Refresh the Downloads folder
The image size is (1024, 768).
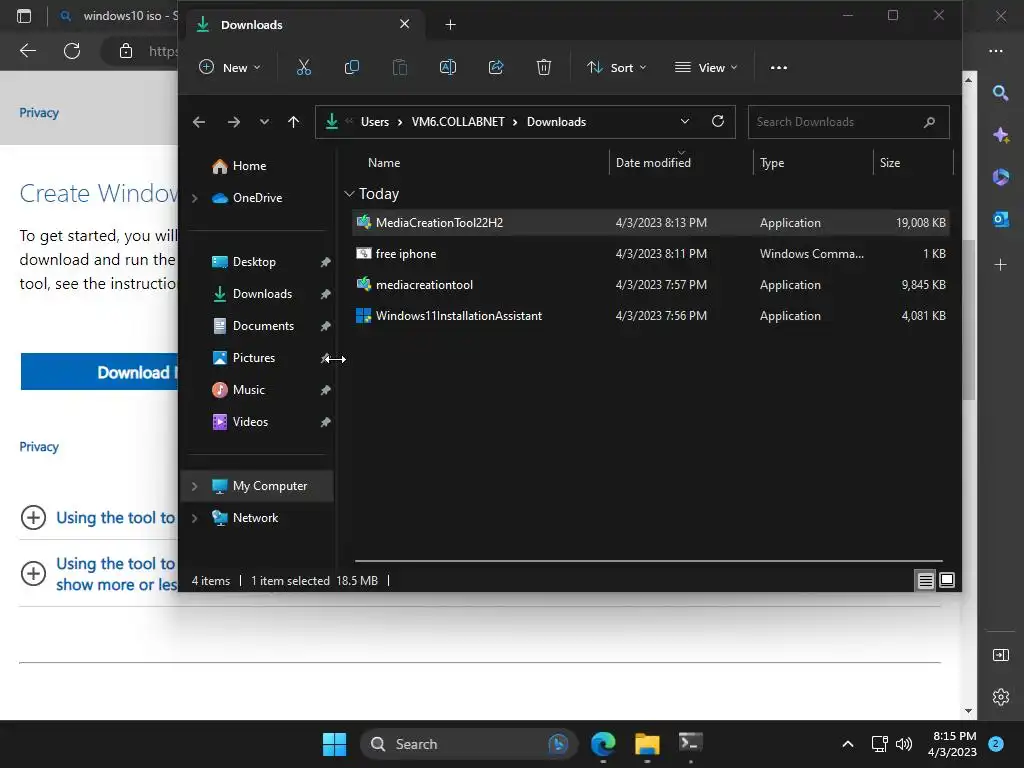(718, 121)
